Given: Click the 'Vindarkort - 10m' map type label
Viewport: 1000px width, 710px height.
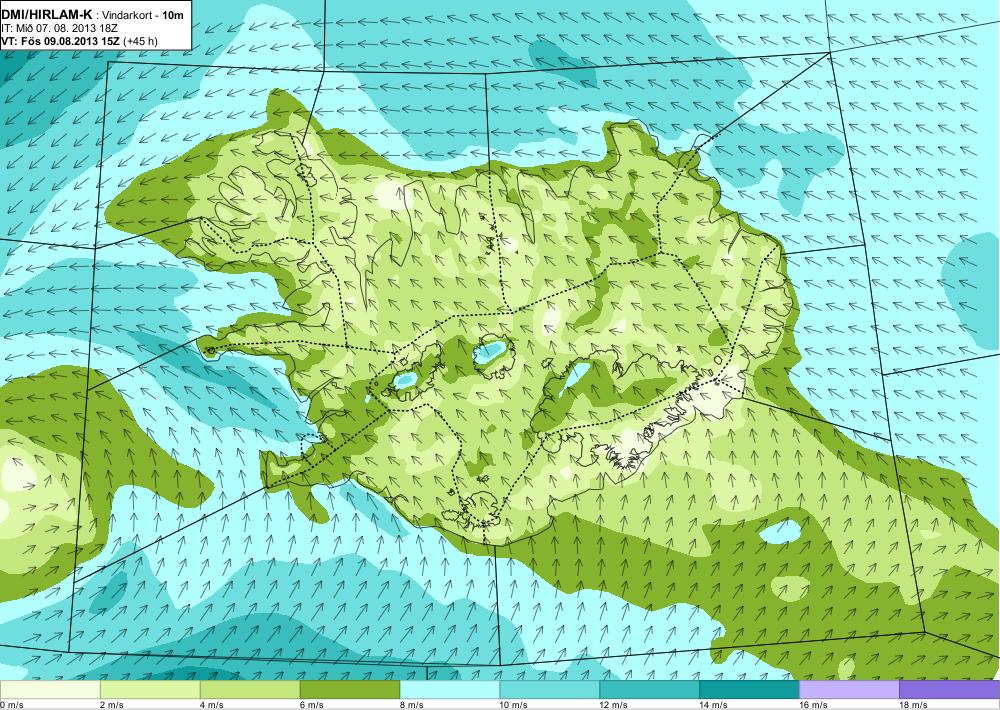Looking at the screenshot, I should click(x=143, y=15).
